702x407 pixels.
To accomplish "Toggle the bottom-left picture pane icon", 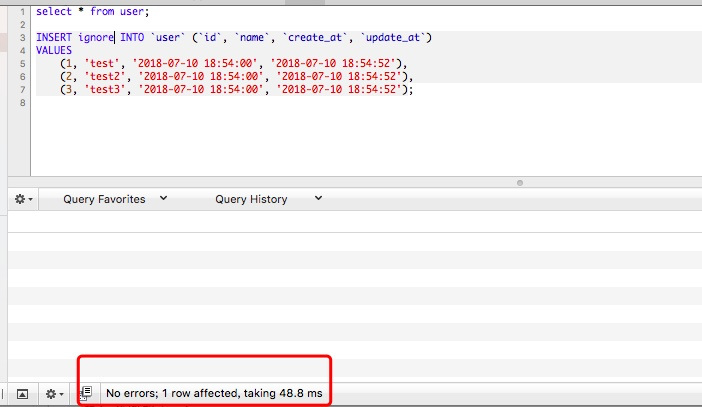I will click(22, 394).
